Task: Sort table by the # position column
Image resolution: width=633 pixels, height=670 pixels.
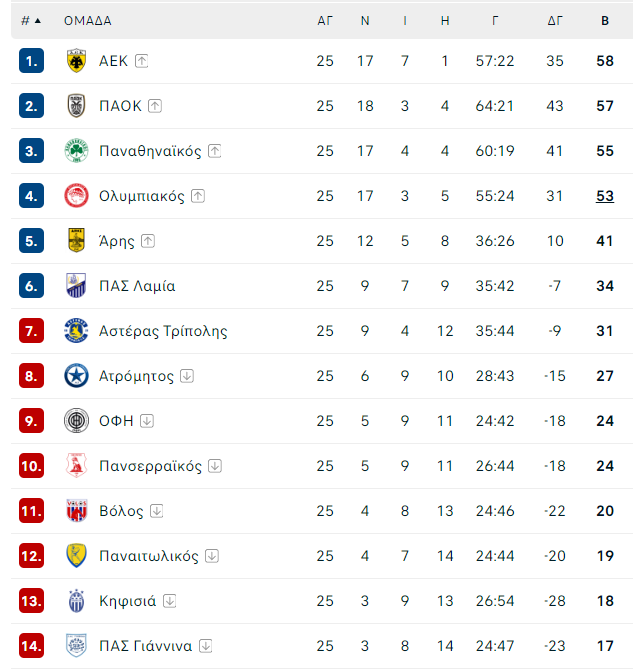Action: coord(31,21)
